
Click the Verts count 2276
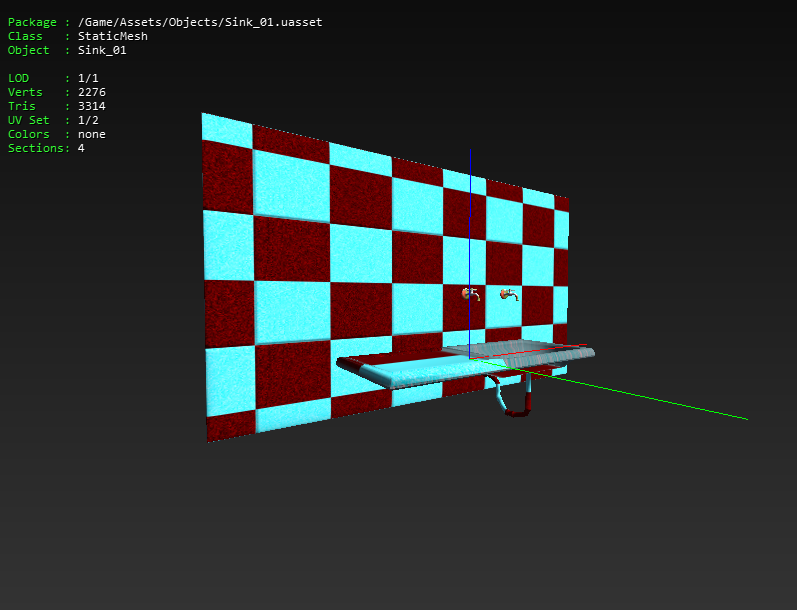tap(92, 92)
